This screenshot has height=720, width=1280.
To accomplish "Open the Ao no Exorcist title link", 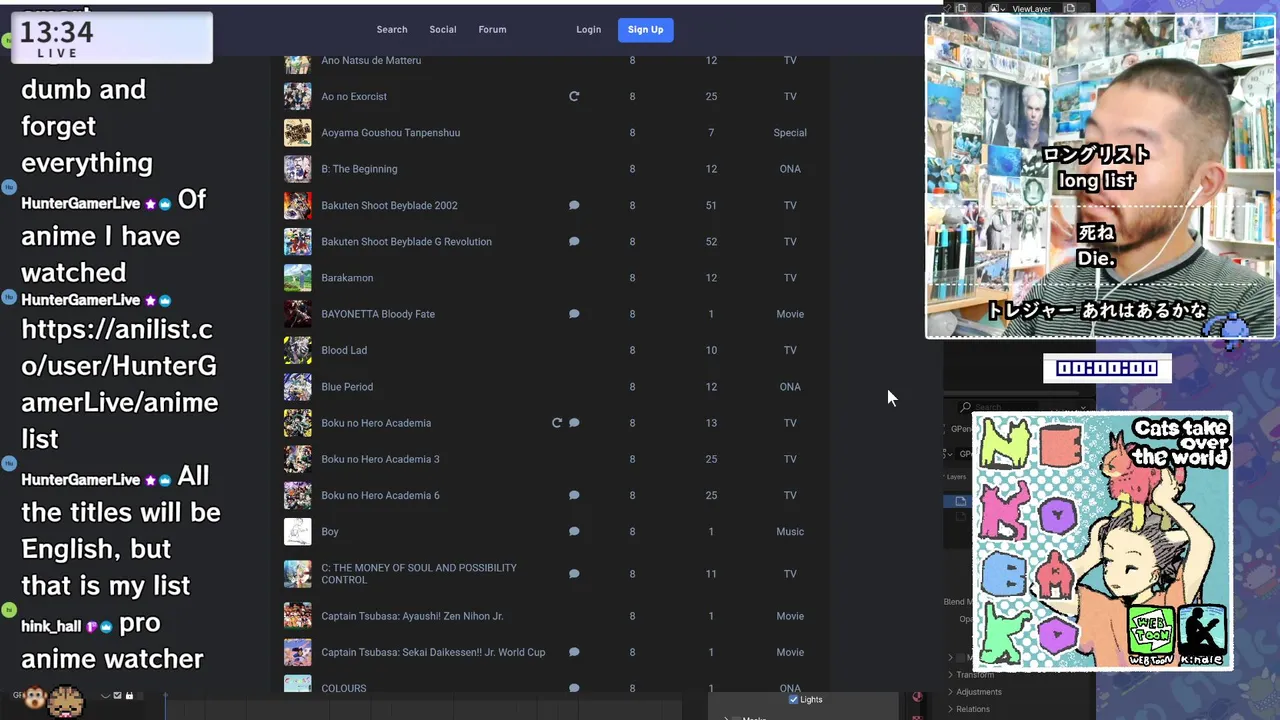I will click(354, 97).
